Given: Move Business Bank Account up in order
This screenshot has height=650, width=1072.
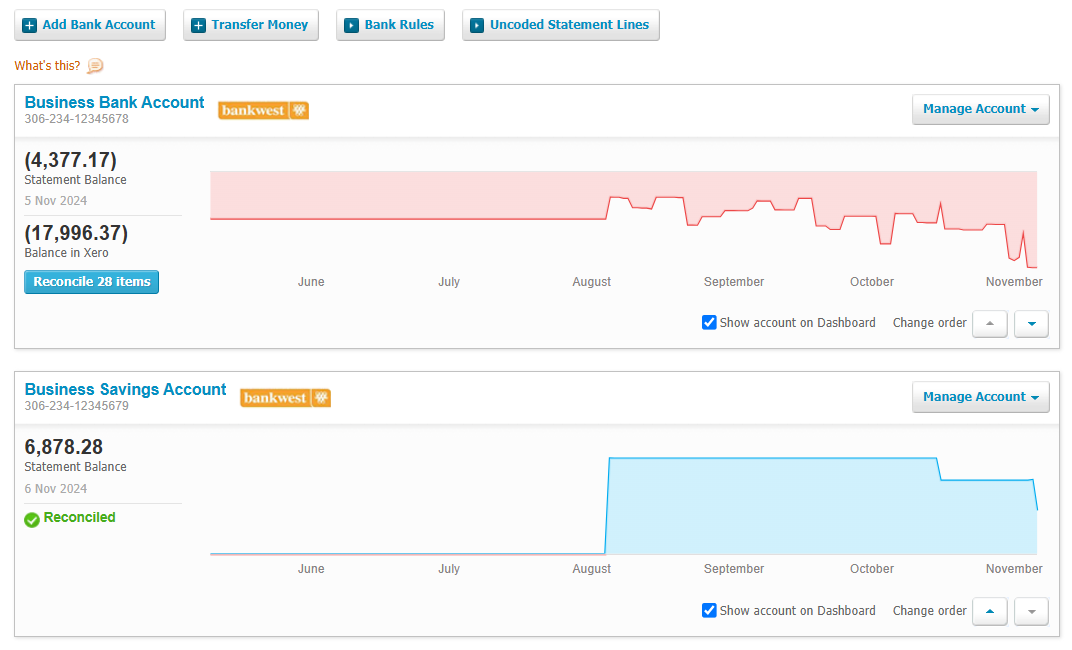Looking at the screenshot, I should coord(989,323).
